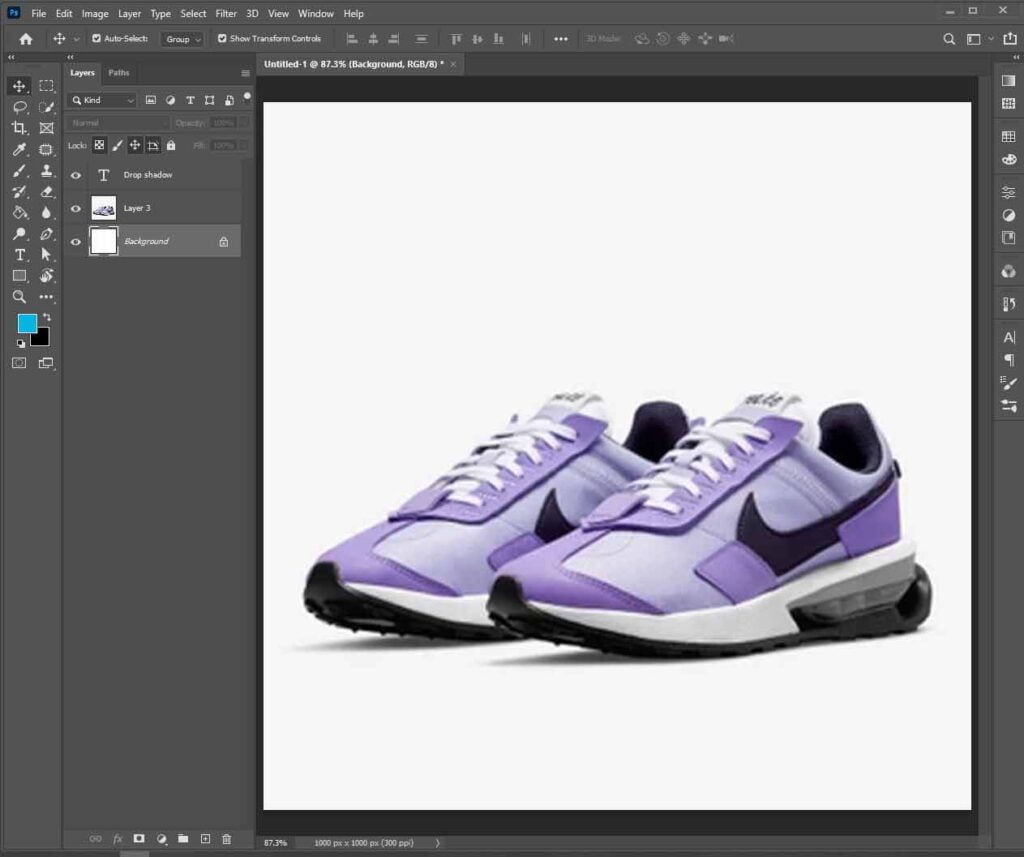Viewport: 1024px width, 857px height.
Task: Open the File menu
Action: pos(39,13)
